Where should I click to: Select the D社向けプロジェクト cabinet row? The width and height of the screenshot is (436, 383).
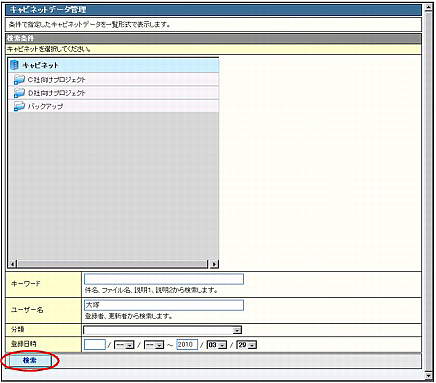pyautogui.click(x=113, y=93)
